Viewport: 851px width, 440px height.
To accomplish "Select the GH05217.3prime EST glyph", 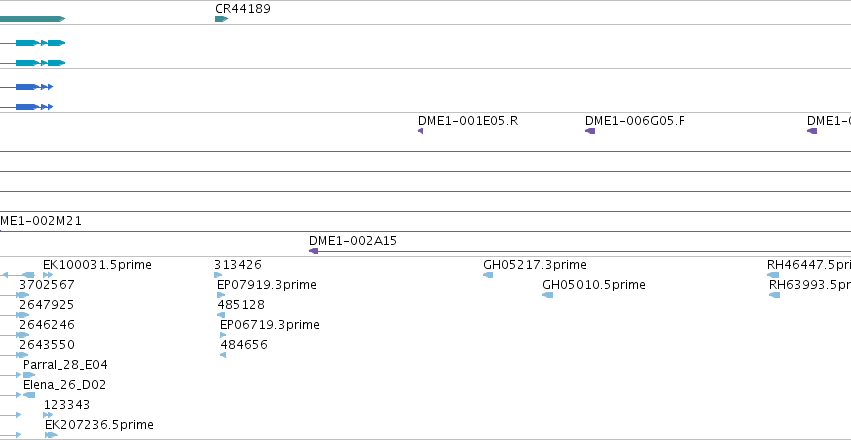I will [488, 275].
